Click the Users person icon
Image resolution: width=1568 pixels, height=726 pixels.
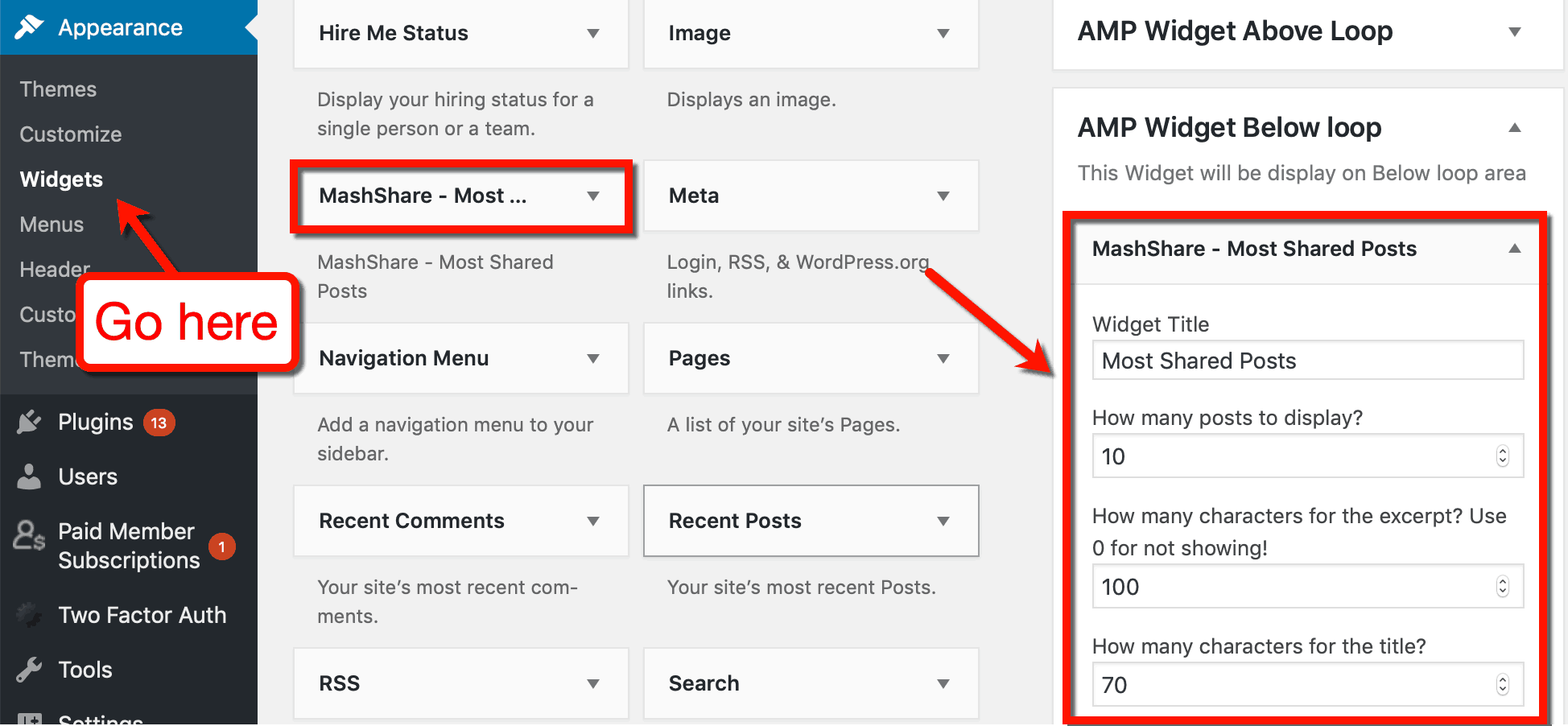point(29,476)
